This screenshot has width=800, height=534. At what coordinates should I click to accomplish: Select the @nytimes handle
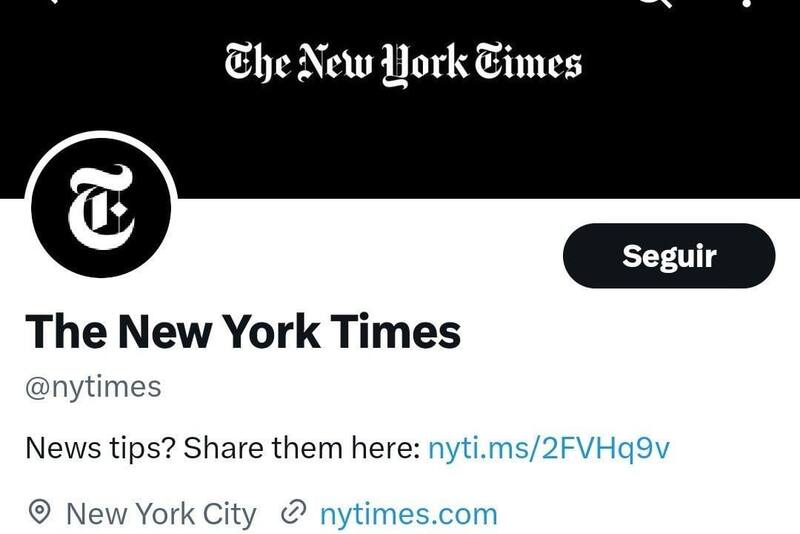pos(93,387)
